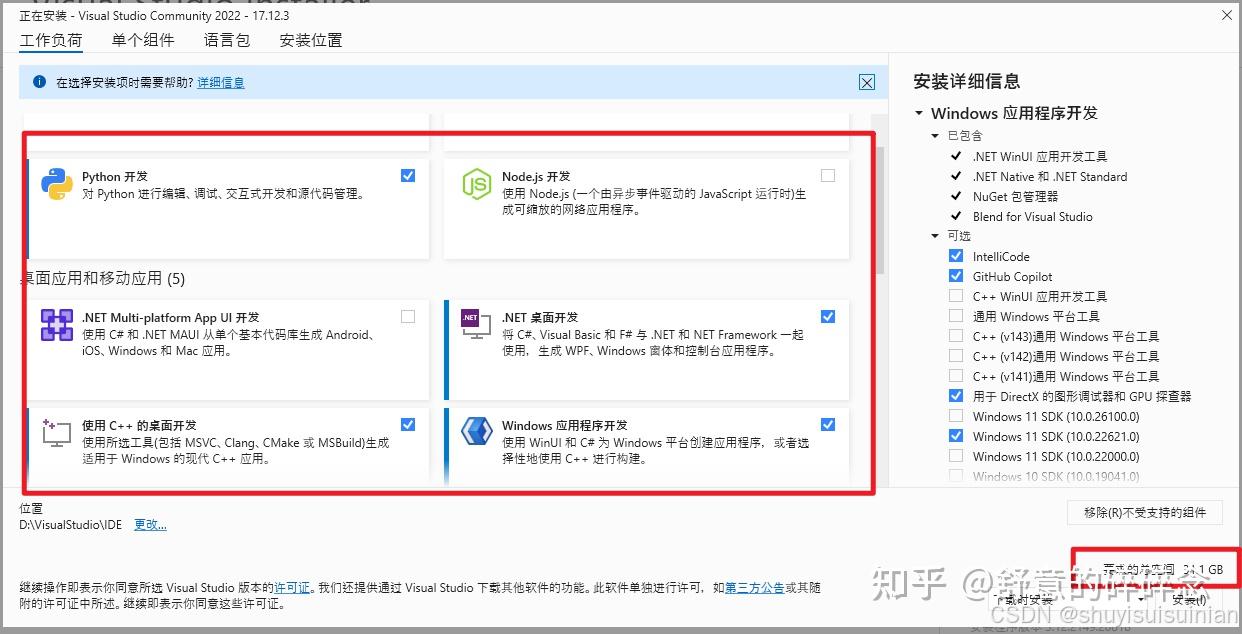1242x634 pixels.
Task: Click the 更改... link to change location
Action: coord(150,524)
